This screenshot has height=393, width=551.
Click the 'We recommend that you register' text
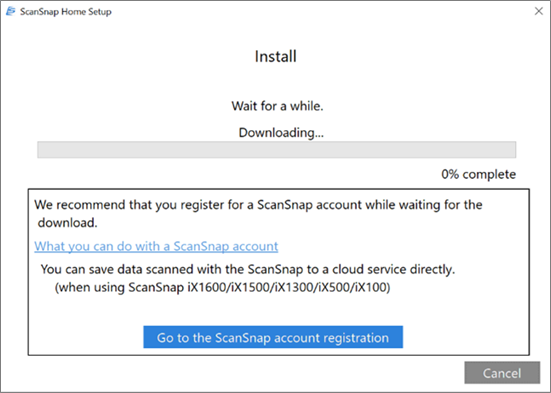pyautogui.click(x=258, y=213)
